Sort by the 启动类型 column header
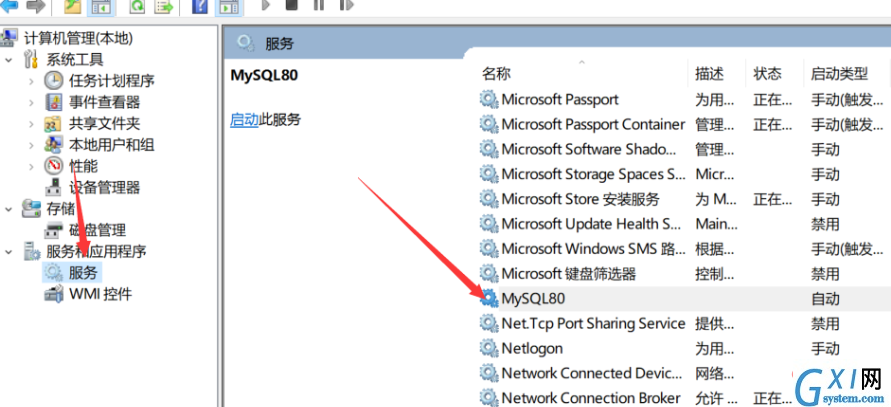 click(839, 73)
